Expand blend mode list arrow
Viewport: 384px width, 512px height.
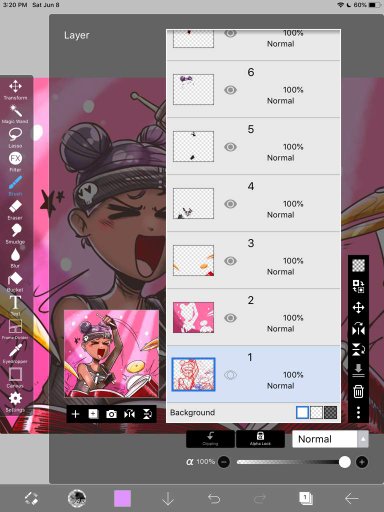coord(363,439)
